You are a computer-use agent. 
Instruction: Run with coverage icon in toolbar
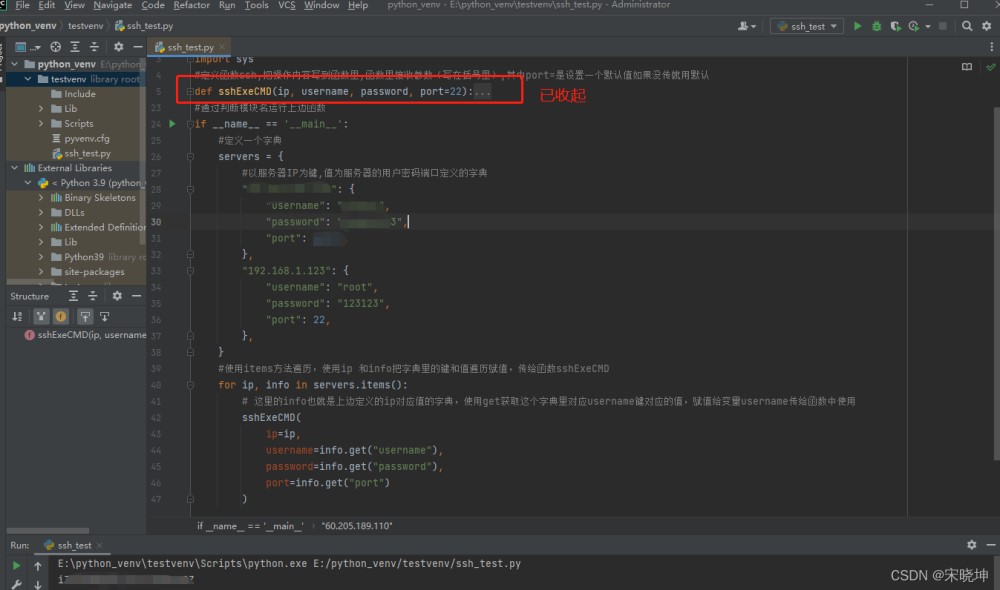[x=895, y=26]
